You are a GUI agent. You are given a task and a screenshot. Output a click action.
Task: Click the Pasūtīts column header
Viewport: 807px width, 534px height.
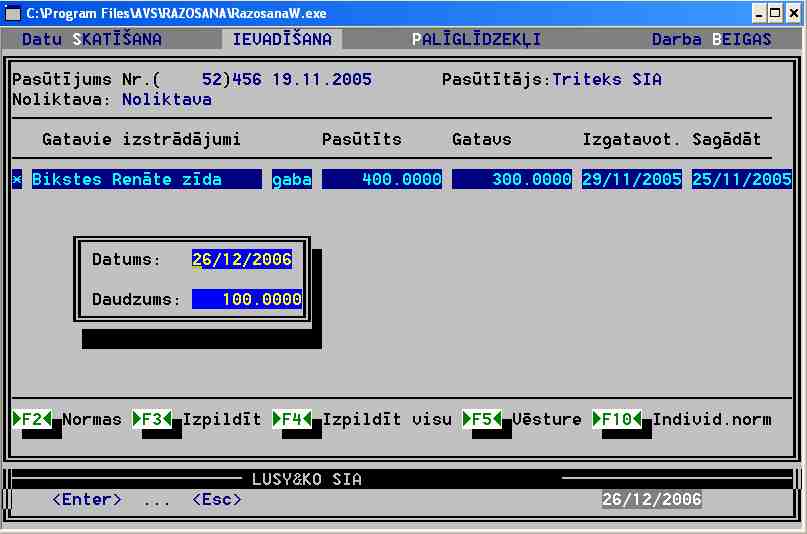pyautogui.click(x=362, y=139)
